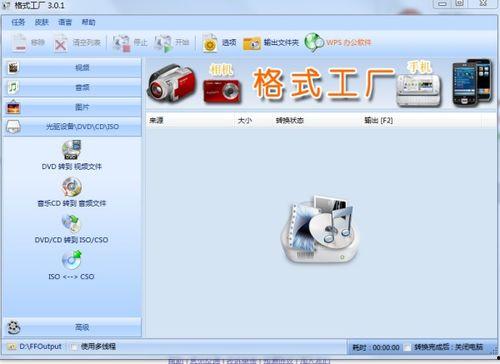This screenshot has width=500, height=364.
Task: Click the 移除 toolbar button
Action: point(28,43)
